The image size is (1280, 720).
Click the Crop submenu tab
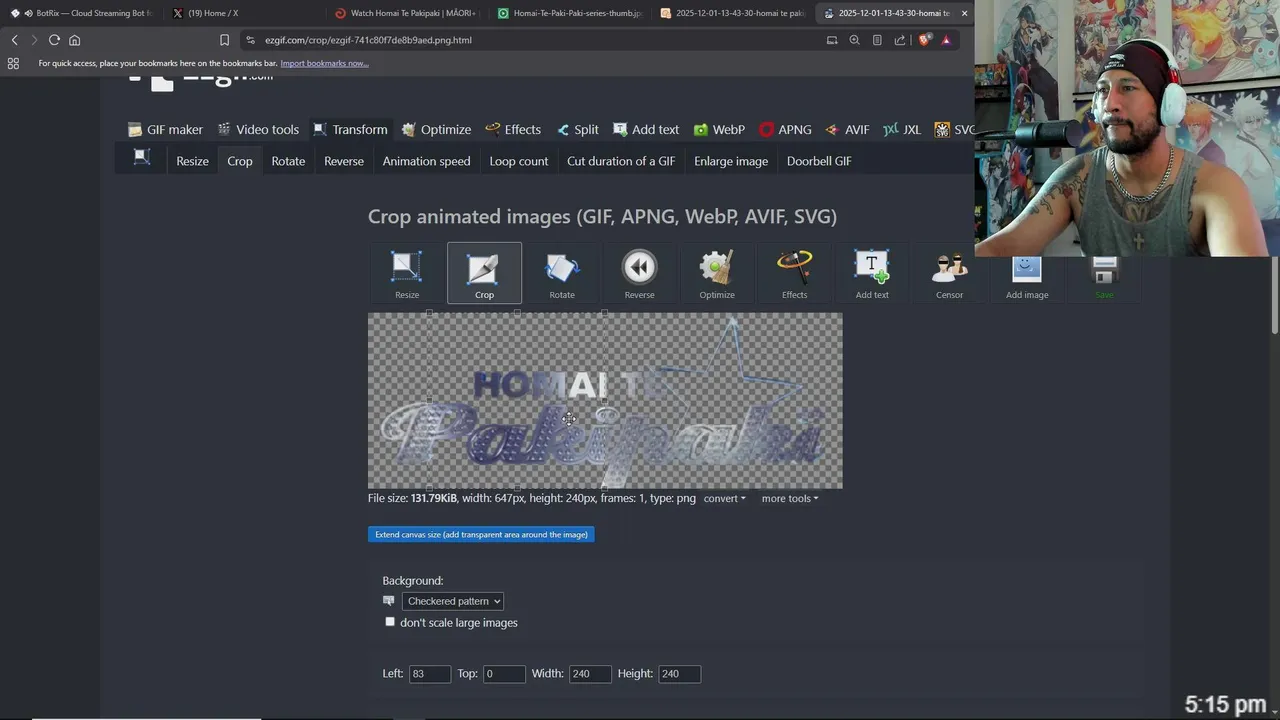click(240, 161)
